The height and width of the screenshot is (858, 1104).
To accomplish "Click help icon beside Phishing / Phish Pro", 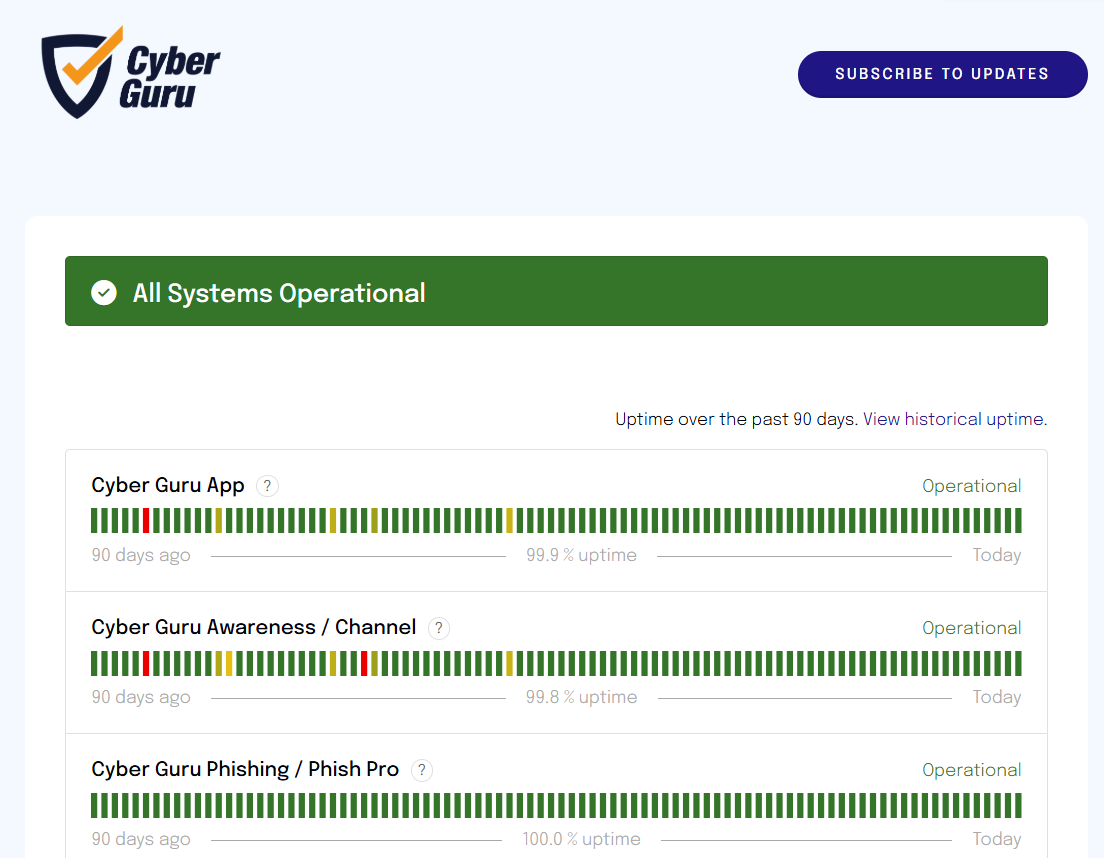I will tap(422, 770).
